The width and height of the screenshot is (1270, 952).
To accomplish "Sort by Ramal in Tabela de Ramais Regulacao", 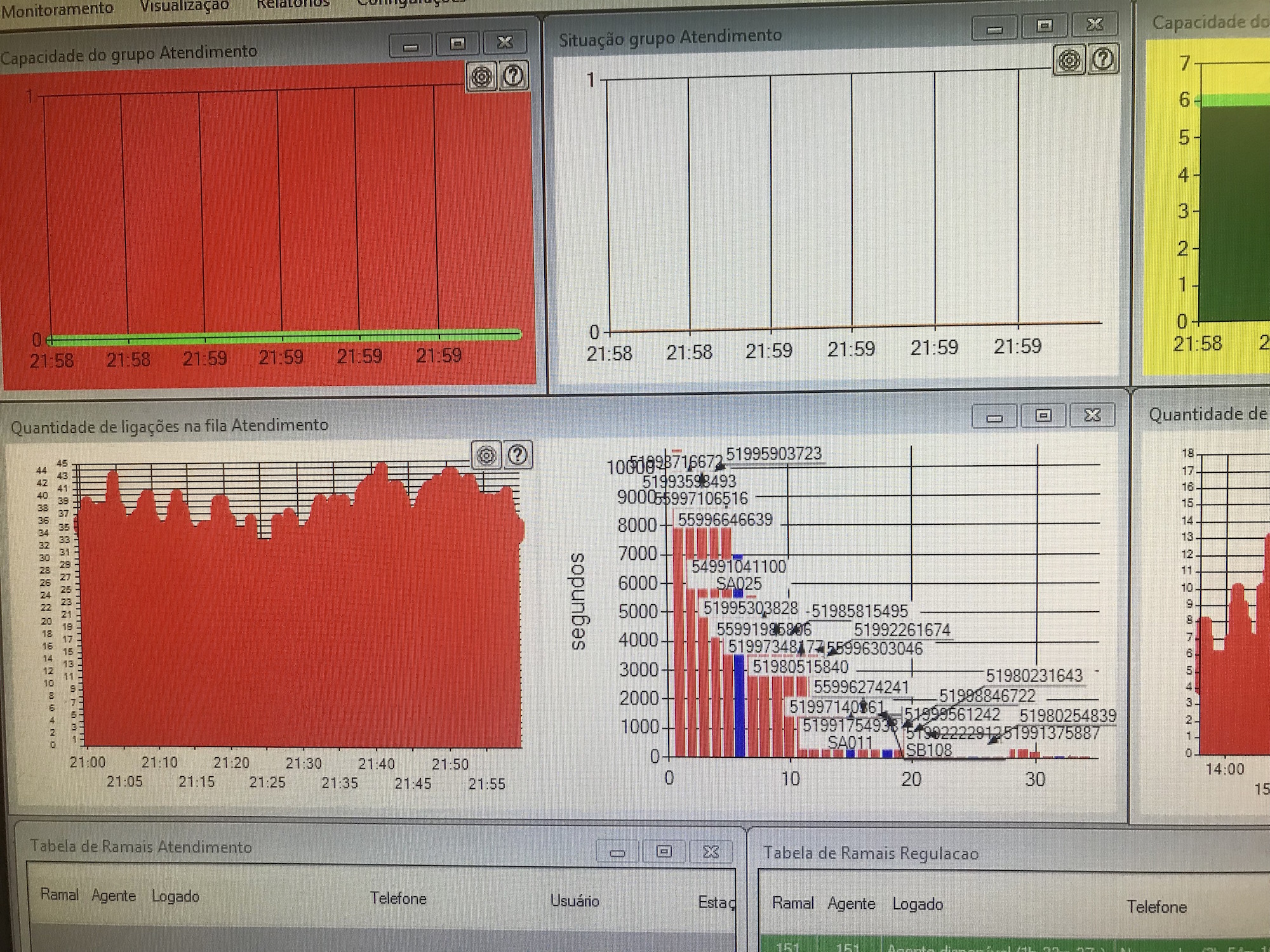I will [792, 902].
